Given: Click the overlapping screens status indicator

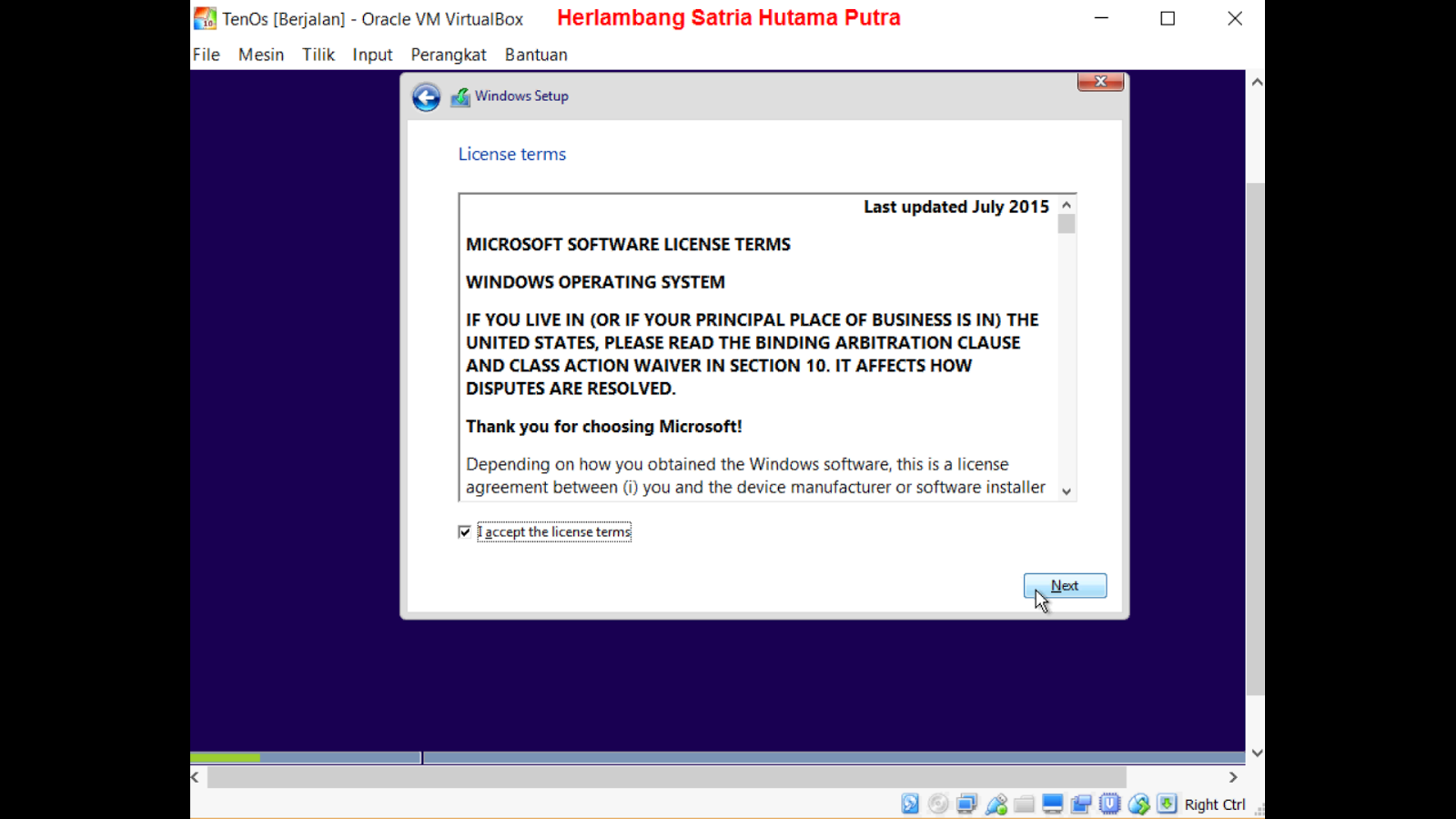Looking at the screenshot, I should (1081, 804).
